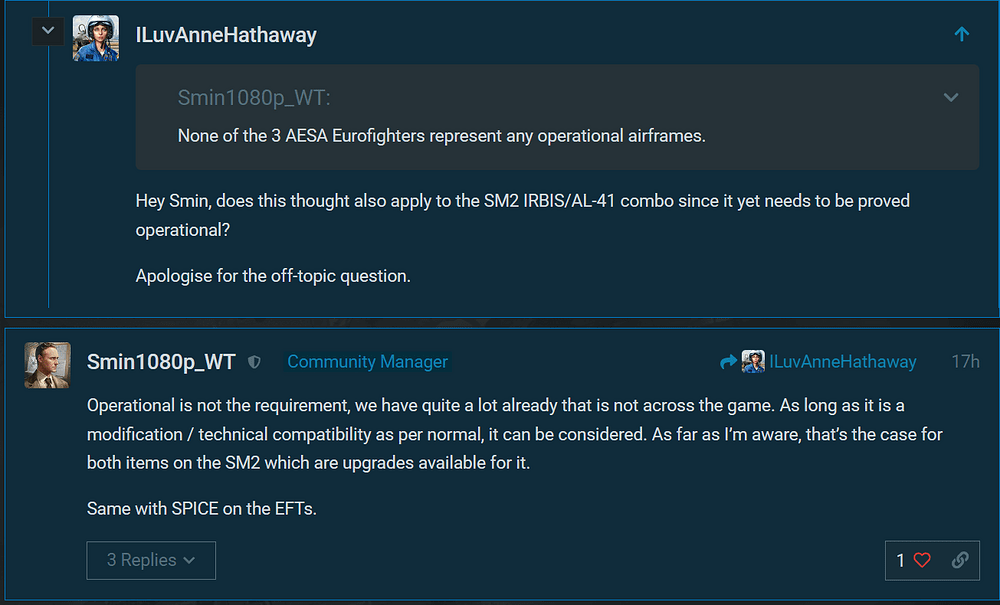1000x605 pixels.
Task: Collapse the embedded reply with the top-left chevron
Action: (x=48, y=31)
